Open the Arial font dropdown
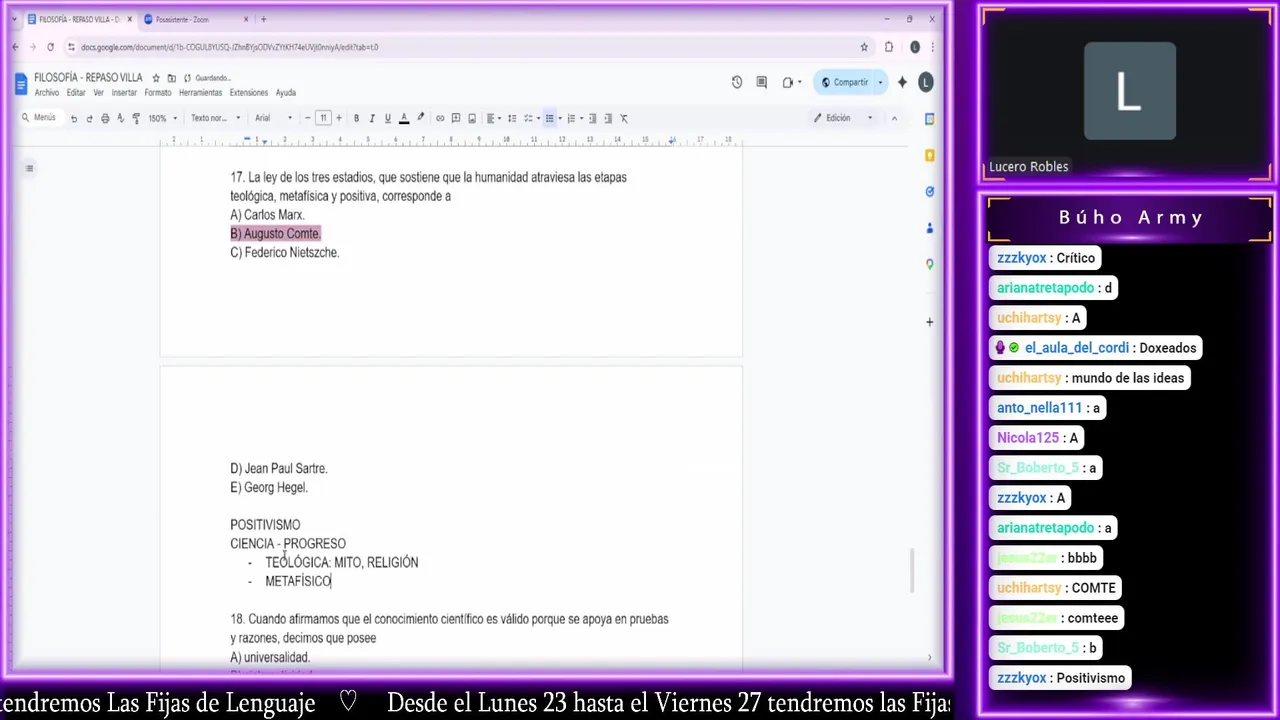The height and width of the screenshot is (720, 1280). click(x=273, y=118)
